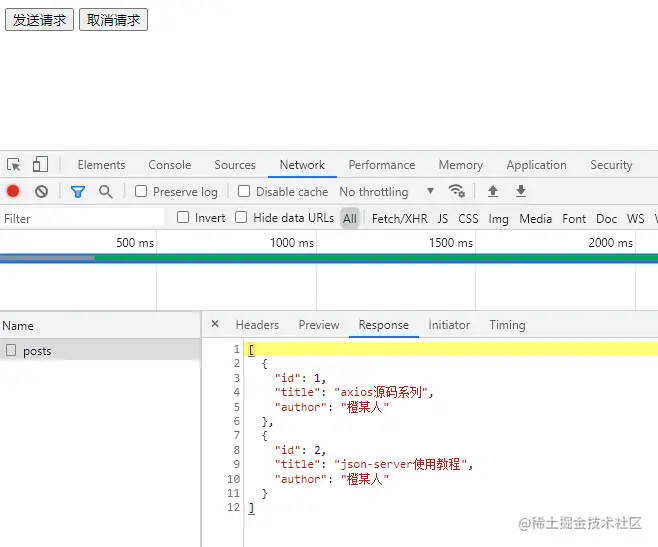The height and width of the screenshot is (547, 658).
Task: Click the 500 ms timeline marker
Action: tap(135, 243)
